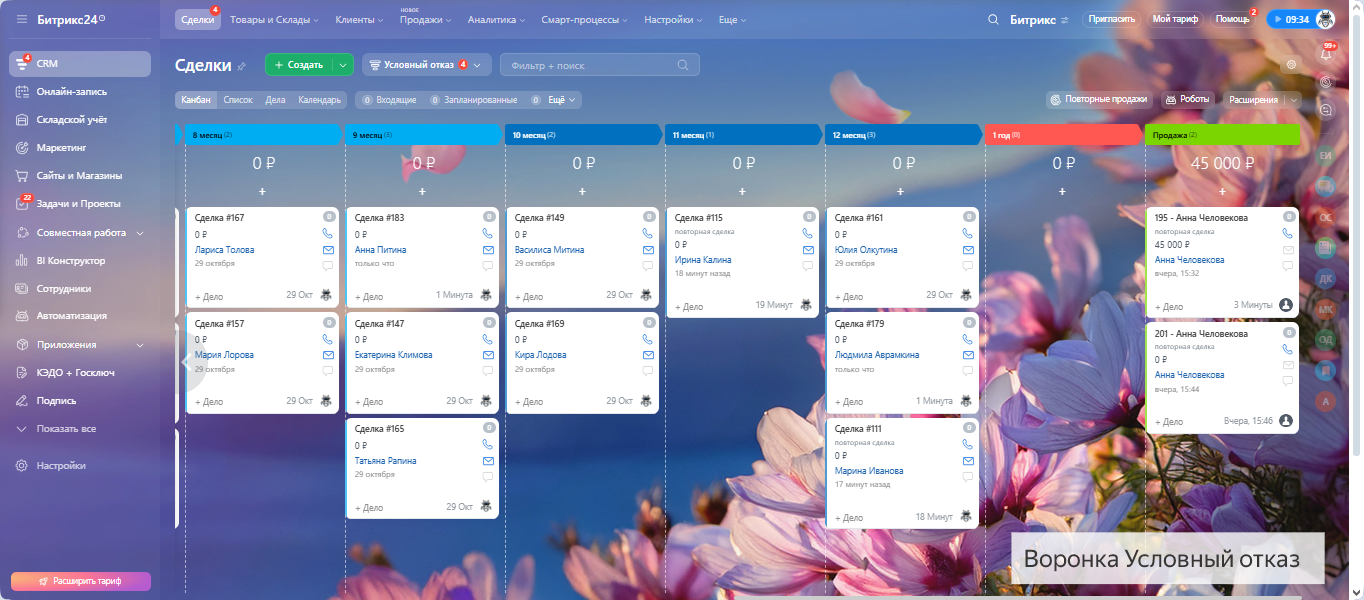
Task: Switch to the Календарь view tab
Action: (320, 100)
